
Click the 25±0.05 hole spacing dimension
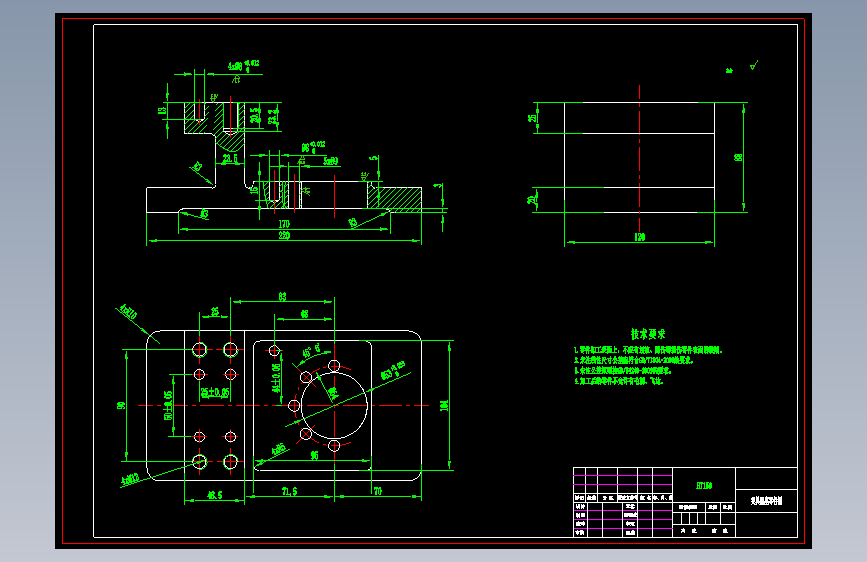tap(215, 393)
